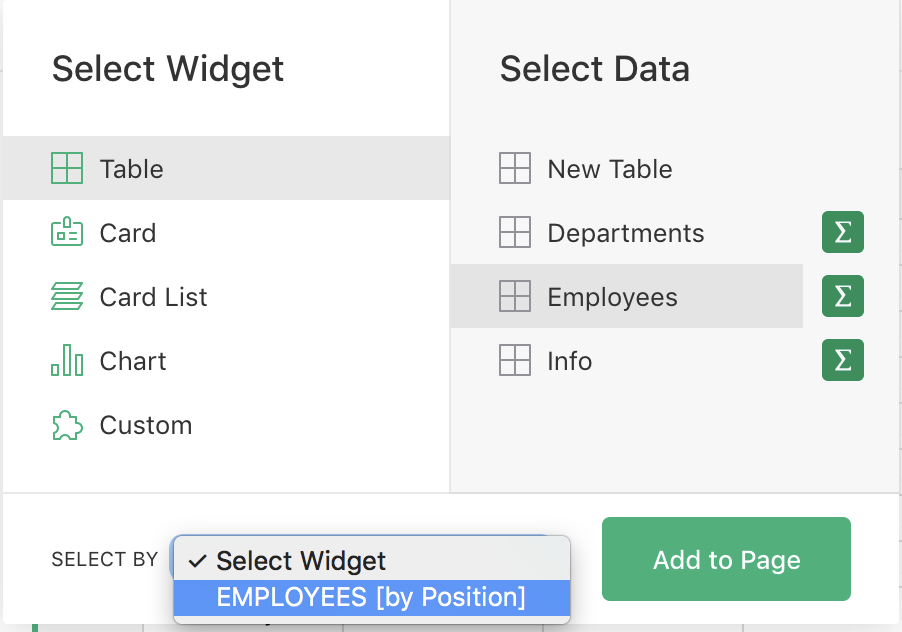Click the Card widget icon
This screenshot has height=632, width=902.
67,233
